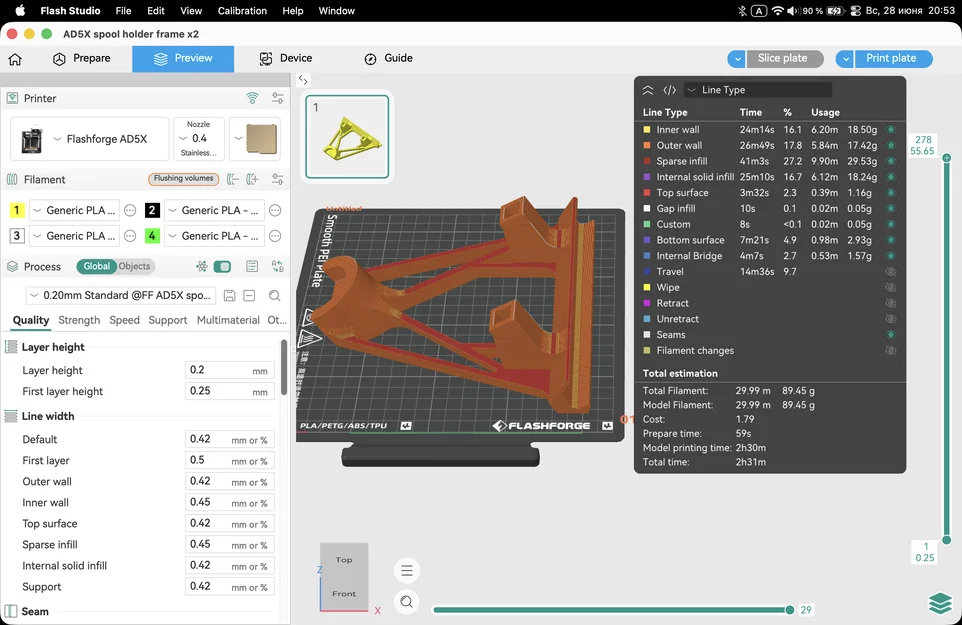Click the viewport zoom magnifier icon

(407, 602)
